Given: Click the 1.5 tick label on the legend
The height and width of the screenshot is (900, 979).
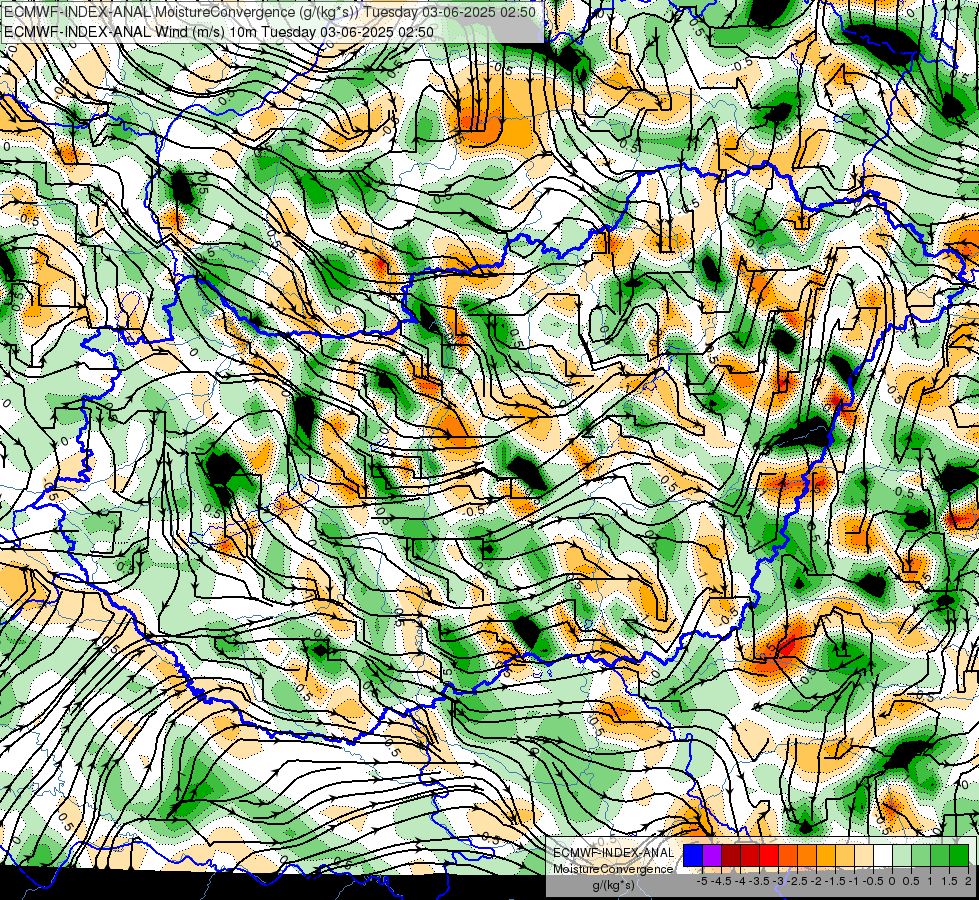Looking at the screenshot, I should pyautogui.click(x=950, y=881).
